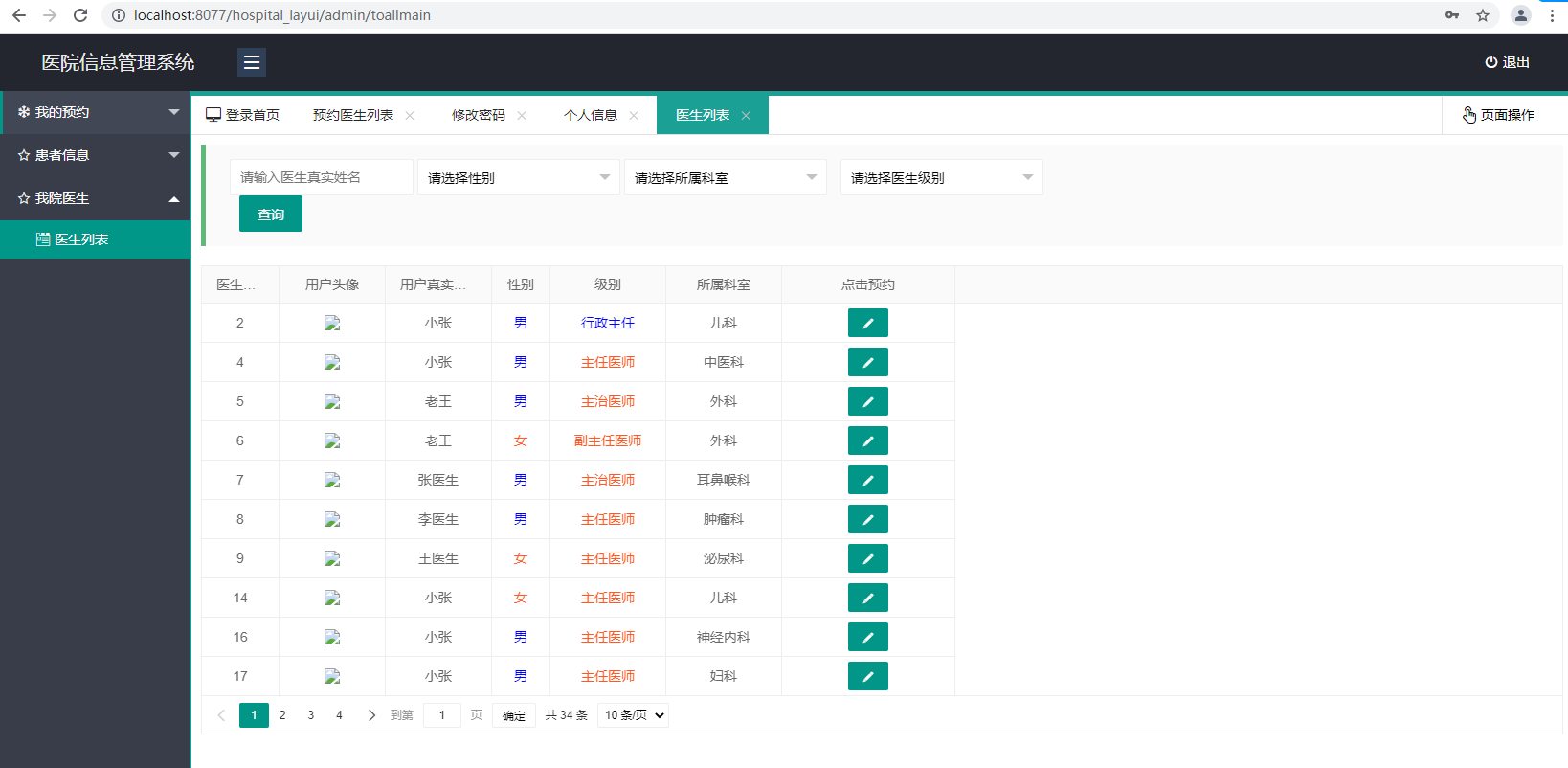The width and height of the screenshot is (1568, 768).
Task: Focus the doctor real name input field
Action: (321, 177)
